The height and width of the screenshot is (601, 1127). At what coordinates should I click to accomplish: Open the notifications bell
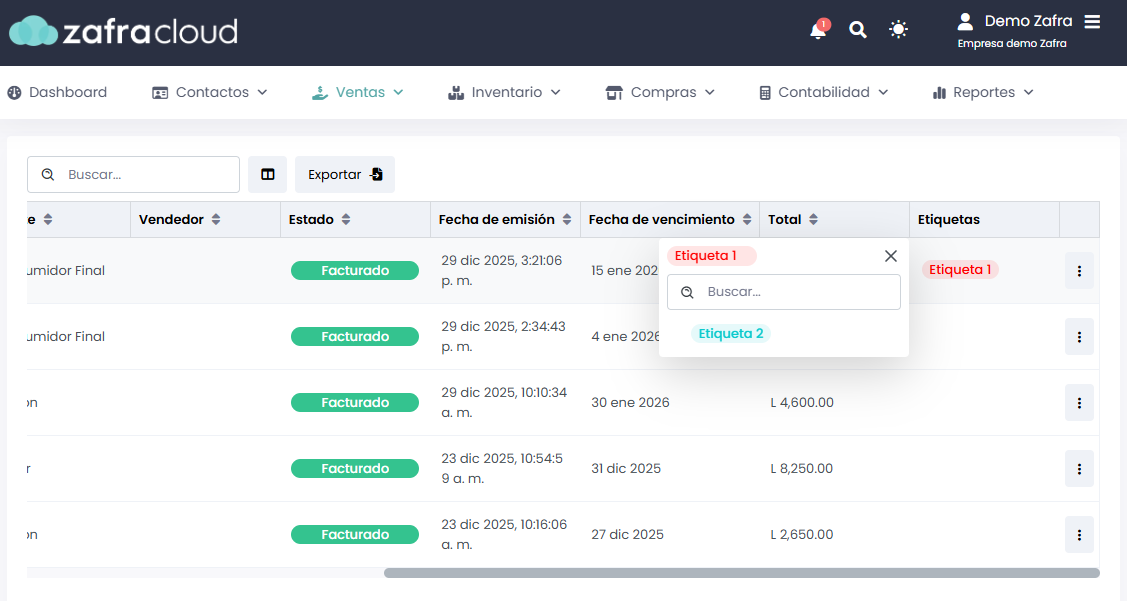point(818,30)
